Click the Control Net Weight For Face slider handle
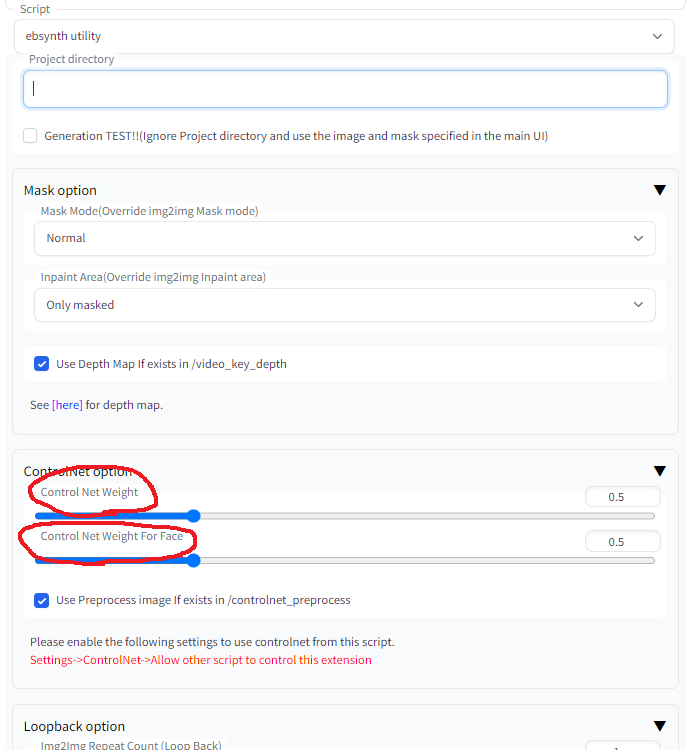686x750 pixels. point(193,560)
